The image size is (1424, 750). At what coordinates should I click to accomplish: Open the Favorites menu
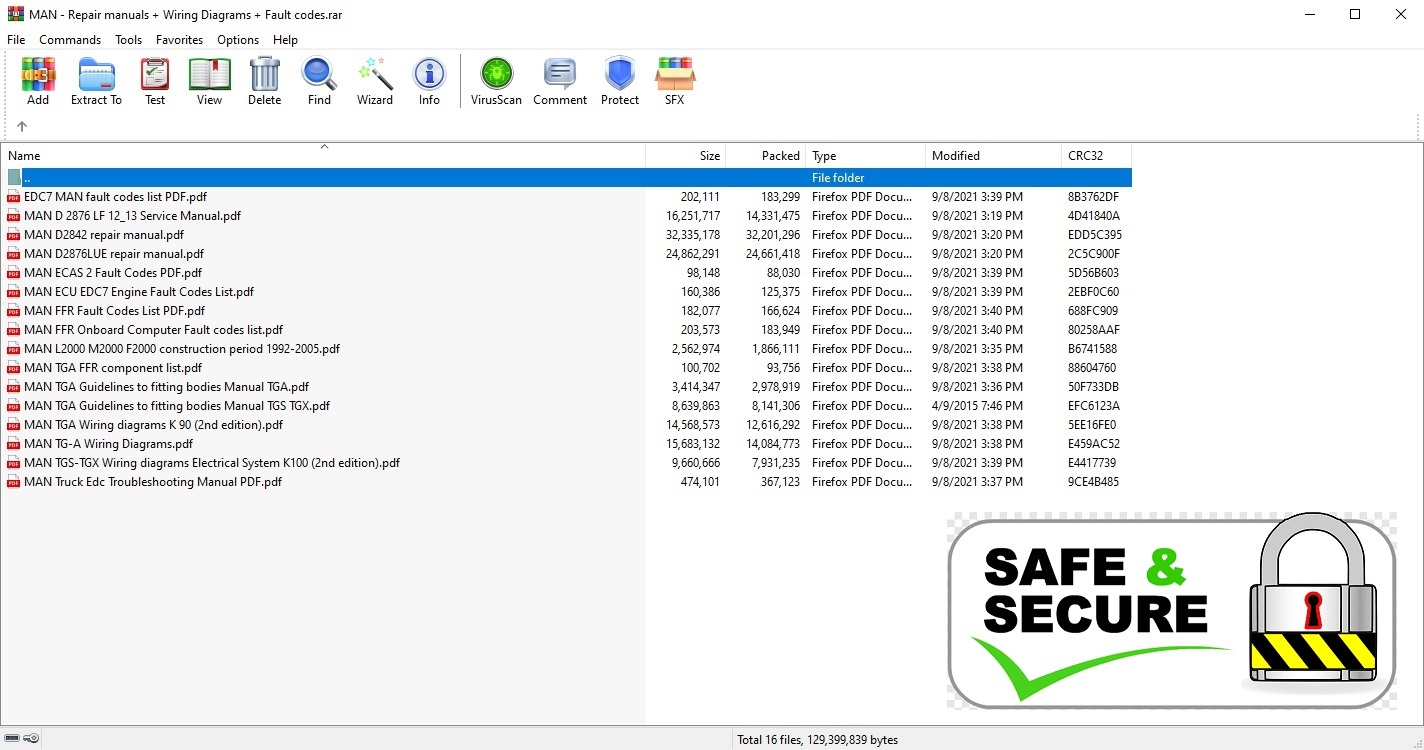tap(179, 40)
